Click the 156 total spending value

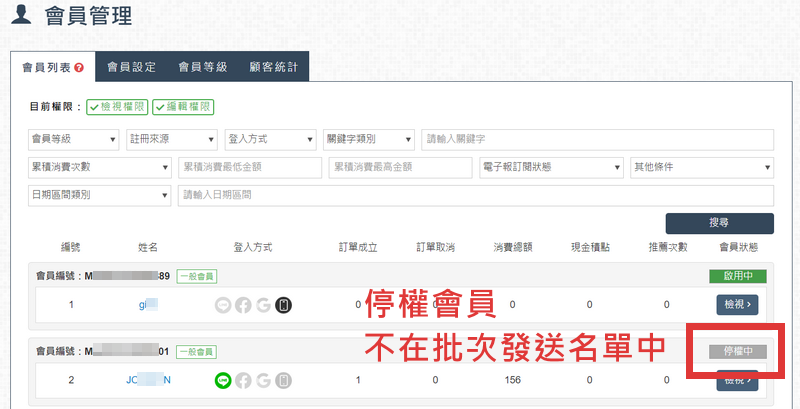pos(512,380)
